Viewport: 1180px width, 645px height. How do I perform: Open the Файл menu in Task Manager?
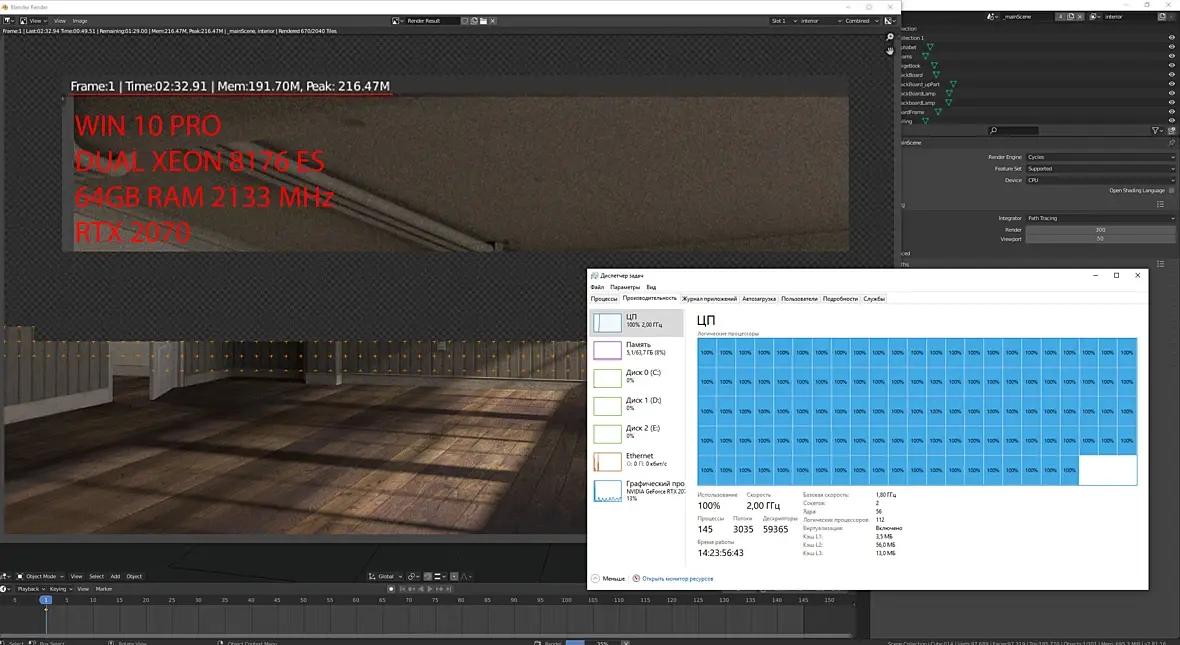[x=598, y=288]
